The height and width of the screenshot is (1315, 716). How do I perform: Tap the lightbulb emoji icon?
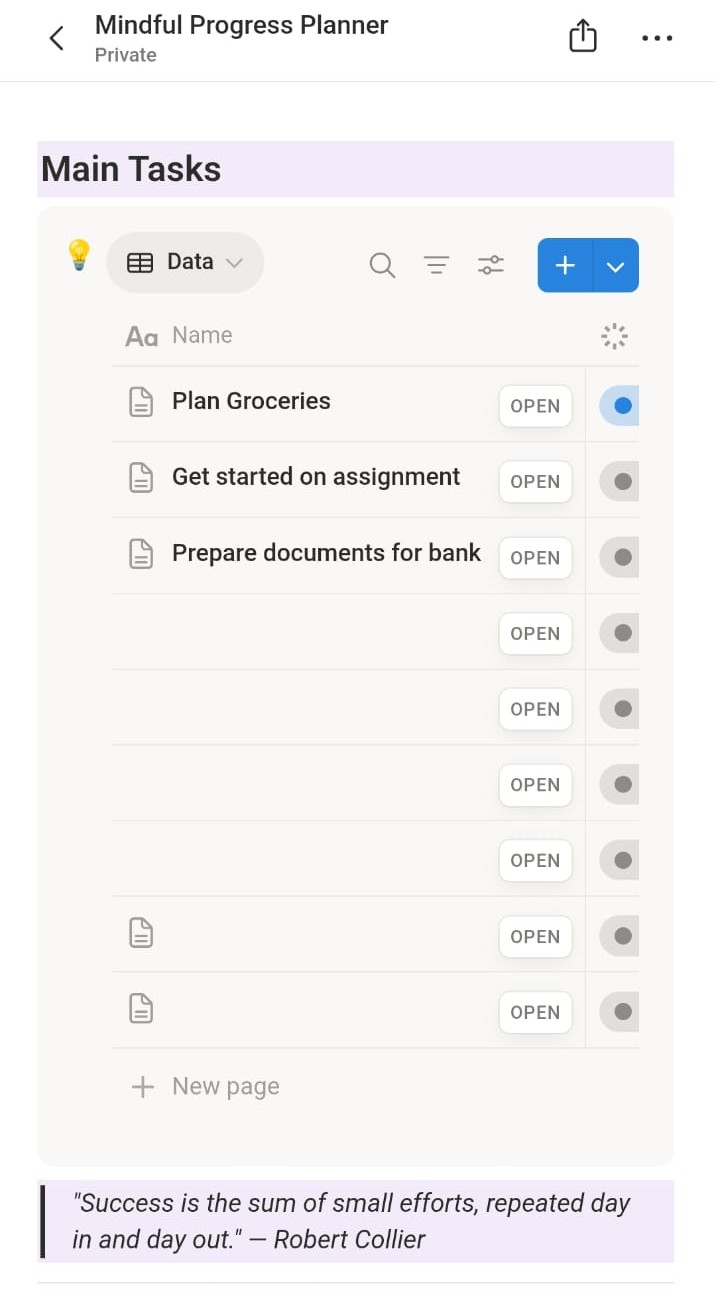pyautogui.click(x=79, y=255)
